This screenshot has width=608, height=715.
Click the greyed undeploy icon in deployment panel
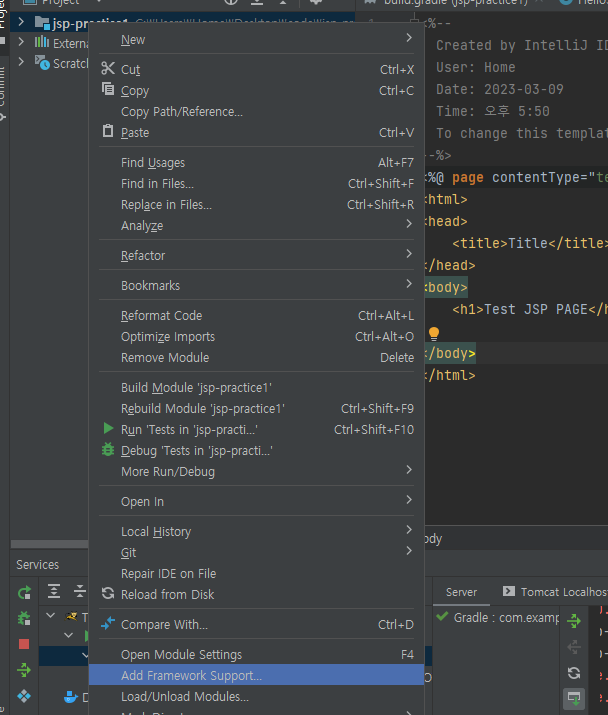click(574, 646)
